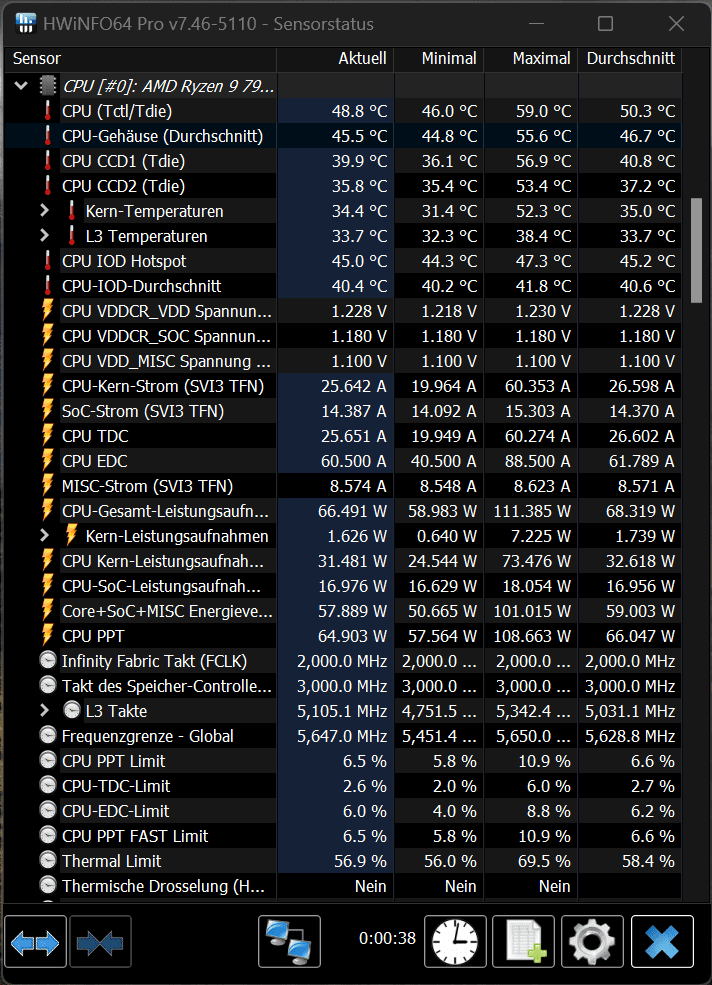Click thermometer icon next to L3 Temperaturen
Screen dimensions: 712x985
(x=72, y=236)
